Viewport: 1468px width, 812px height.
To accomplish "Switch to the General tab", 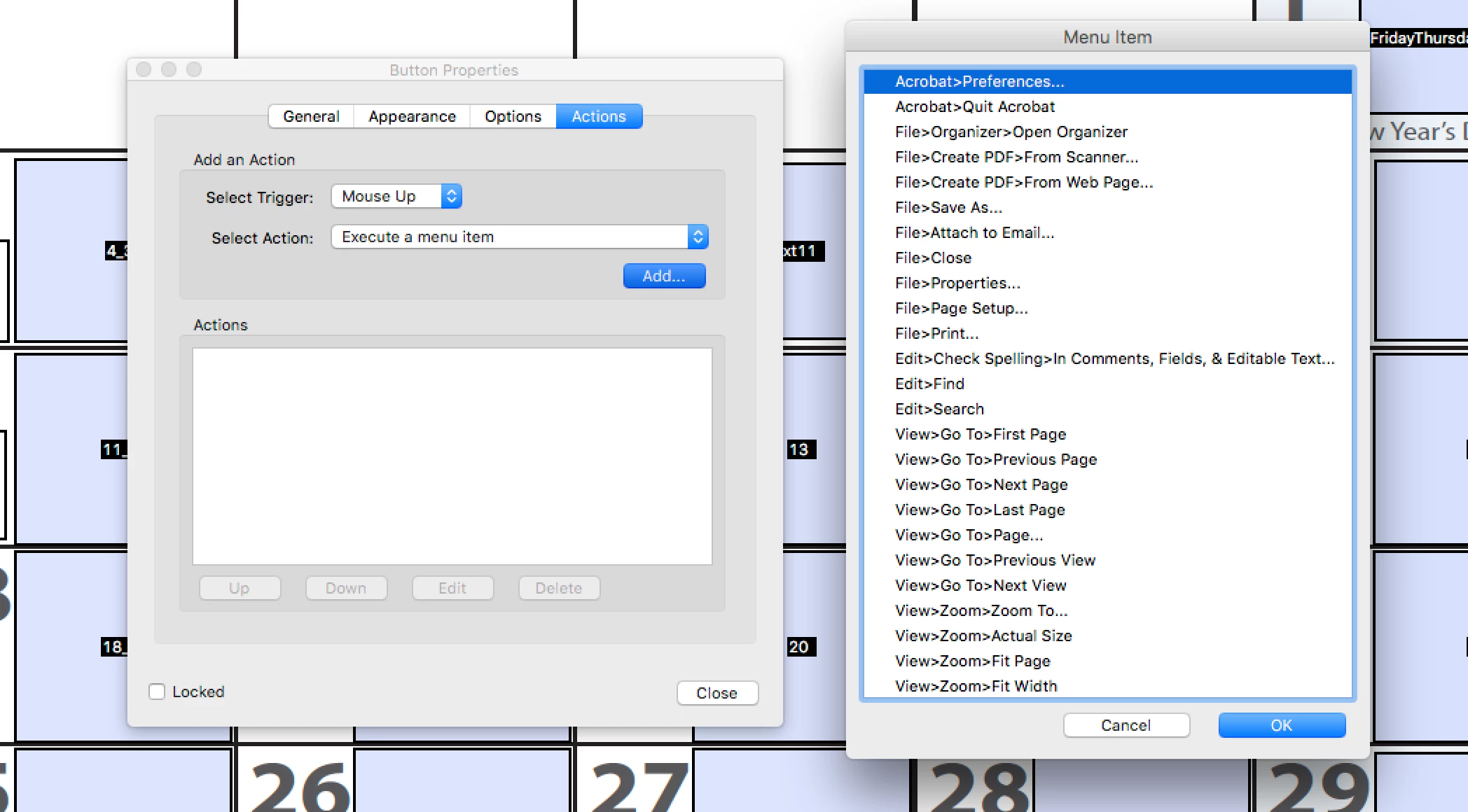I will (311, 116).
